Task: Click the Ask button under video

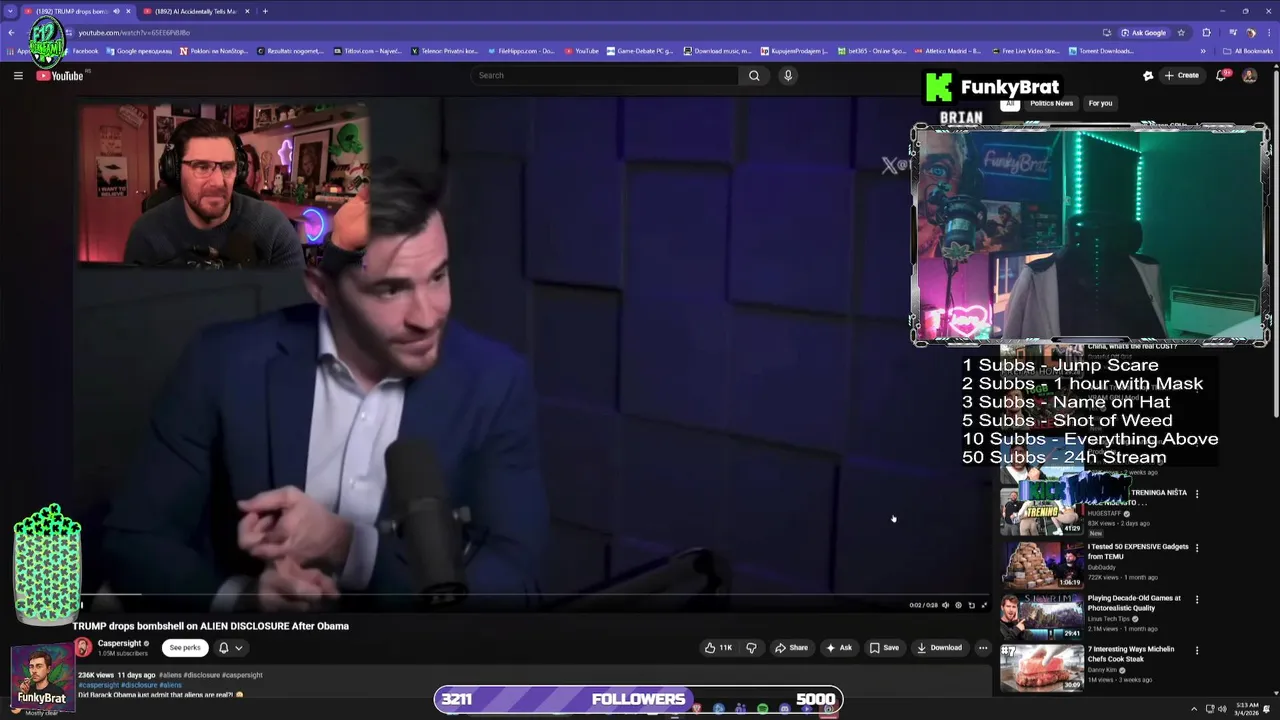Action: coord(838,647)
